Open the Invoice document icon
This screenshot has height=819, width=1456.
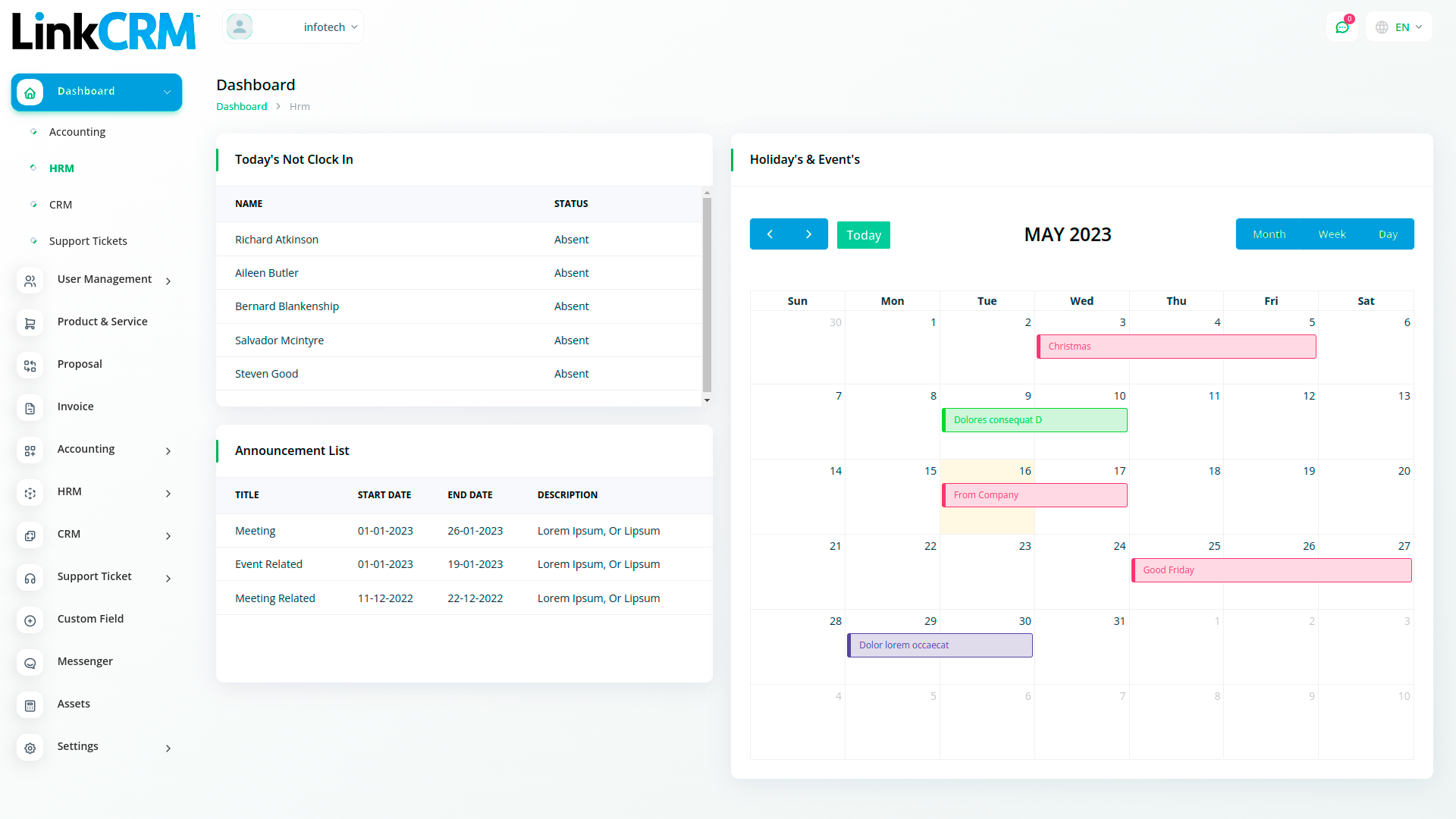[x=30, y=408]
